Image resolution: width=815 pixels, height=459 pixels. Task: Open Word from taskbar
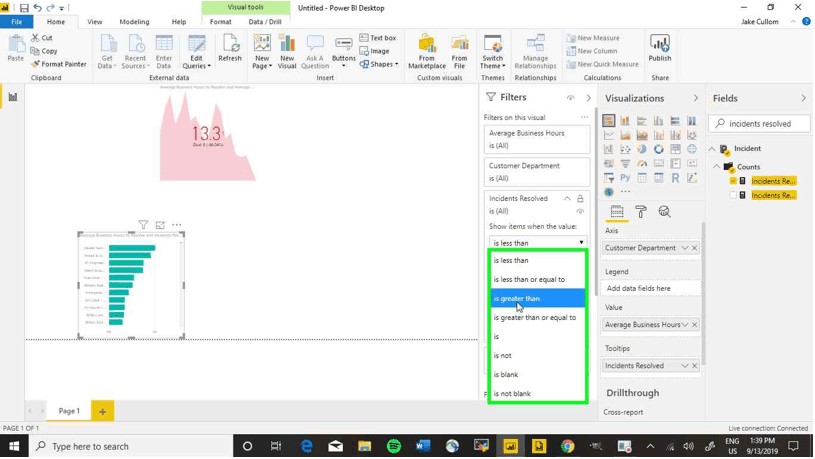point(423,447)
